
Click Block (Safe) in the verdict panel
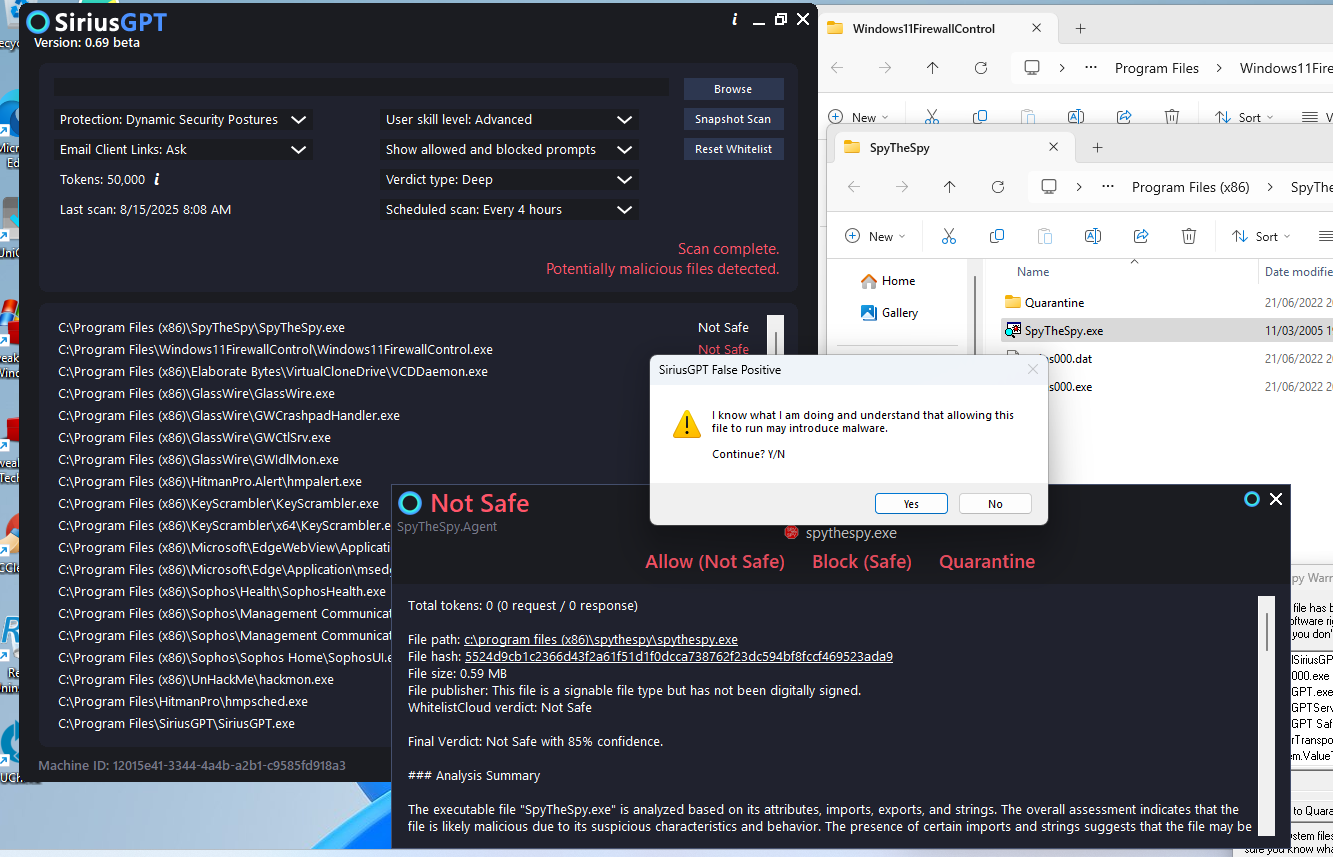(862, 562)
